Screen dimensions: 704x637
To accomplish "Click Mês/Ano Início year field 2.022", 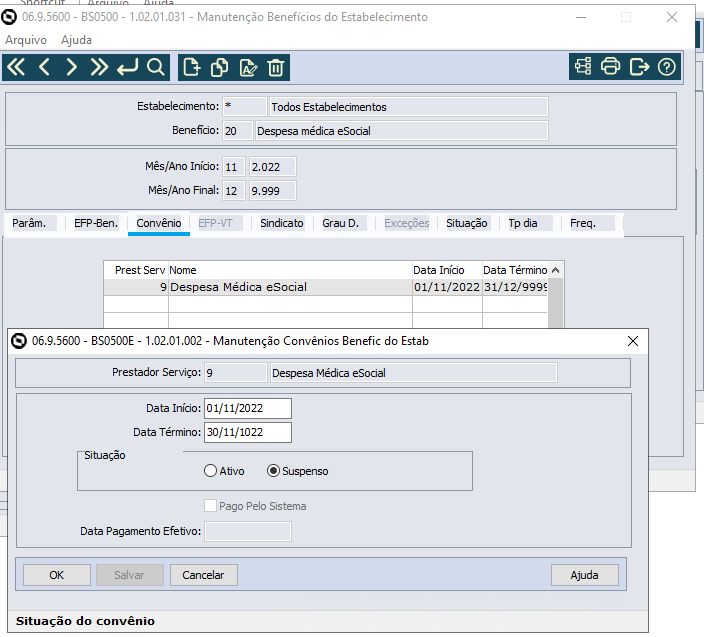I will coord(273,167).
